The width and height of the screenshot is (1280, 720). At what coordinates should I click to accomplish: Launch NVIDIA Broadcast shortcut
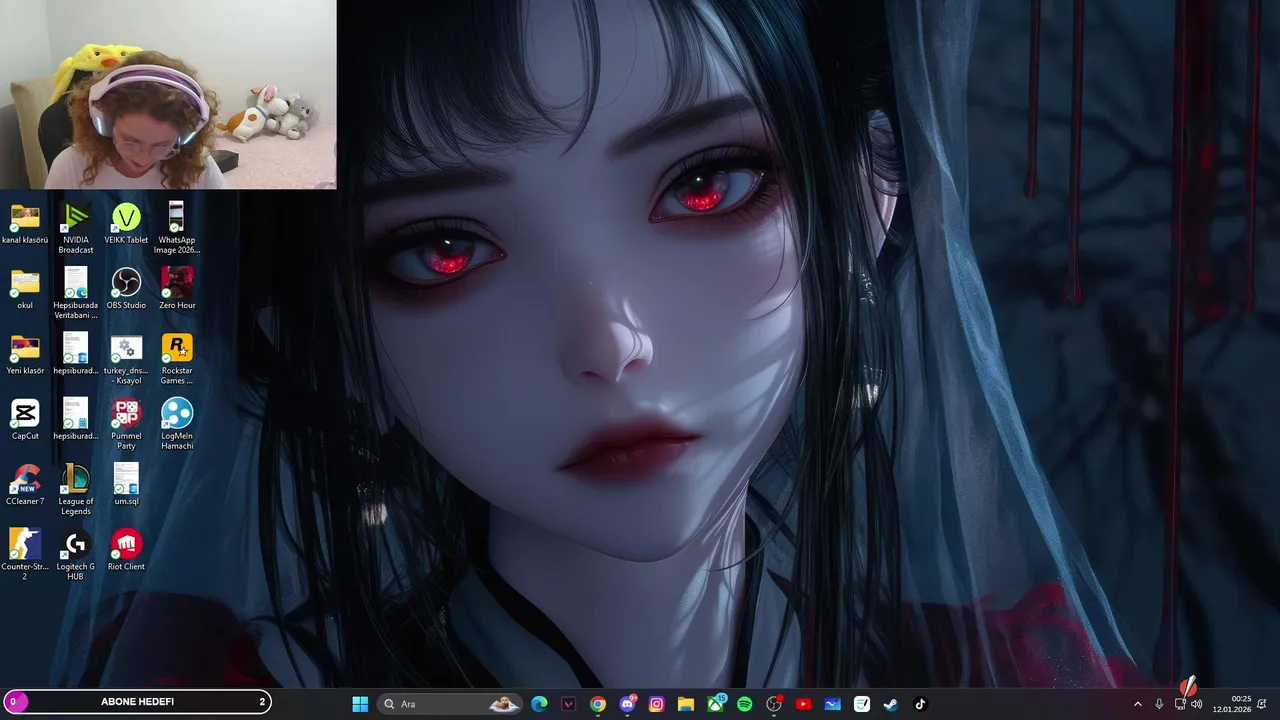coord(76,228)
